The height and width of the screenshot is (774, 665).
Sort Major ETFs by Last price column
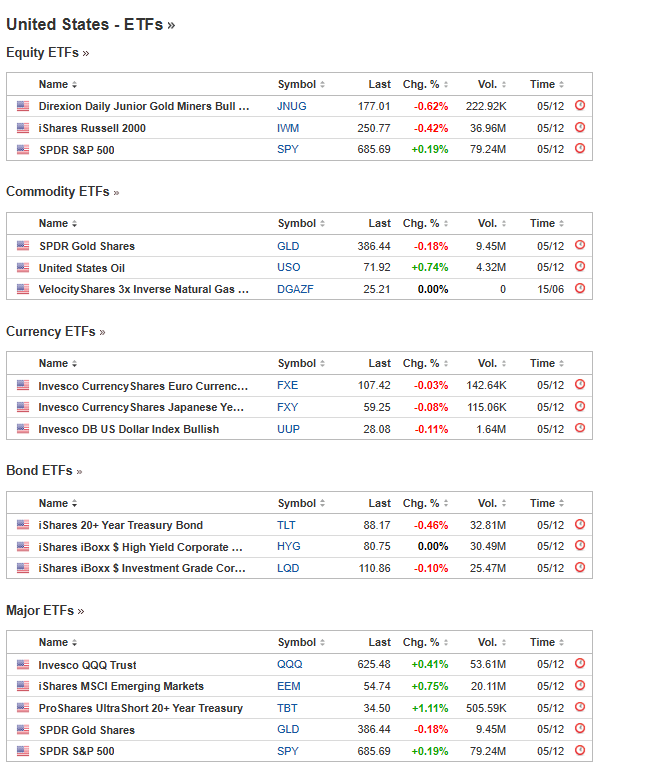[383, 643]
